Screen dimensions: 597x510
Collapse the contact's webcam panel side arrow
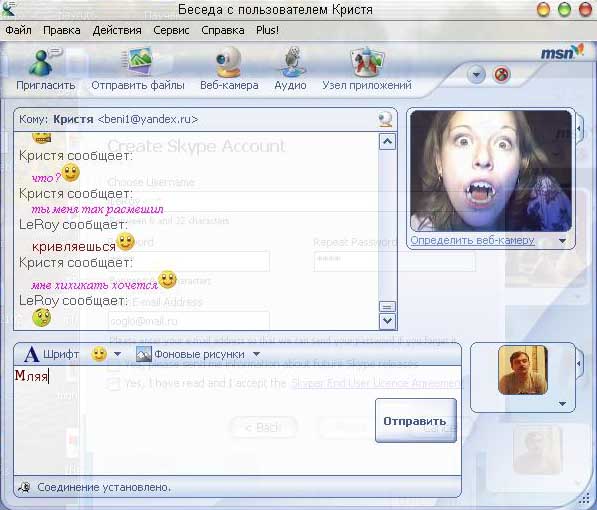[579, 129]
